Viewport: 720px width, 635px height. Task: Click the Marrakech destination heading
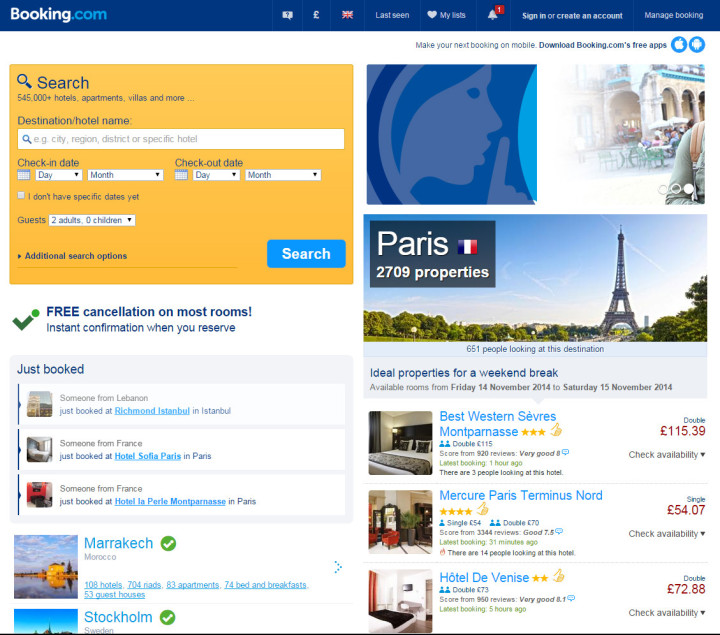tap(118, 543)
